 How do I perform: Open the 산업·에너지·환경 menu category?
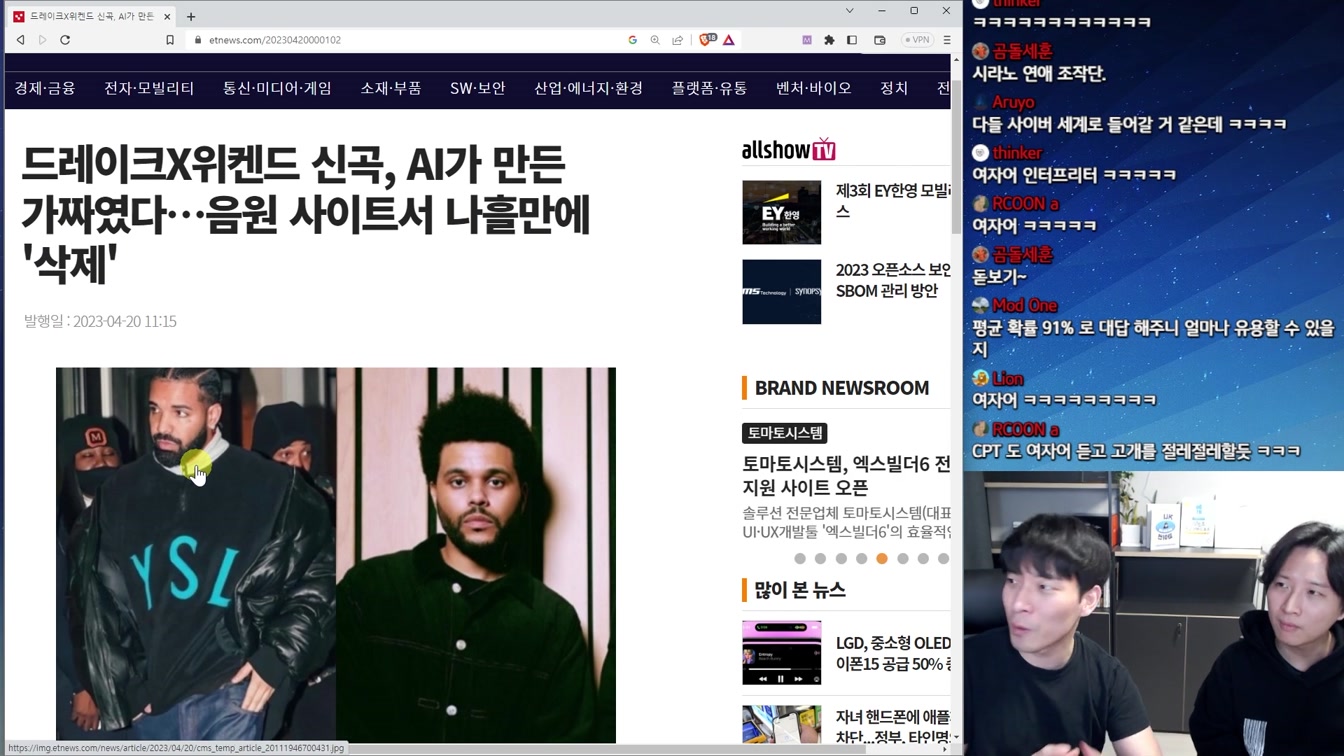click(x=588, y=88)
